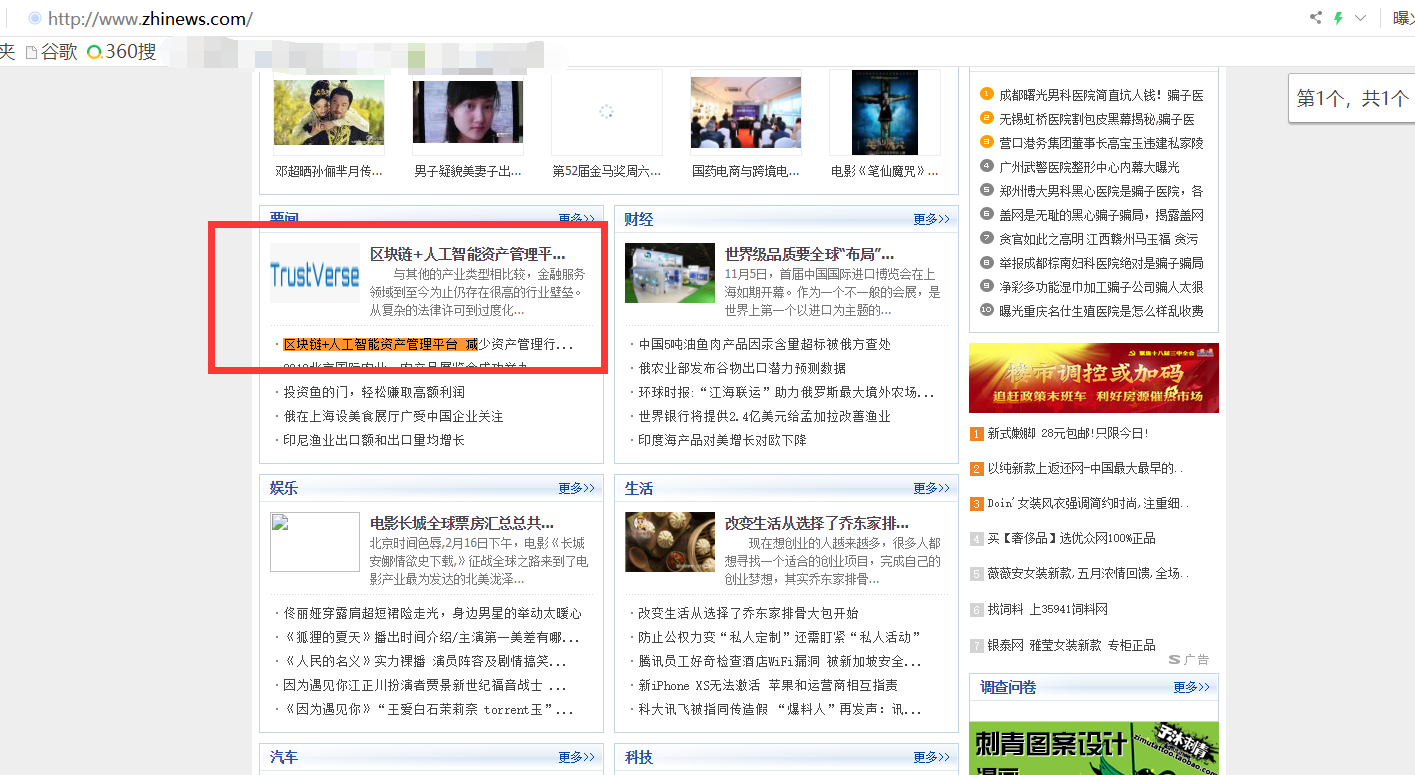Click the 第52届金马奖周六 caption link
This screenshot has width=1415, height=775.
click(607, 171)
